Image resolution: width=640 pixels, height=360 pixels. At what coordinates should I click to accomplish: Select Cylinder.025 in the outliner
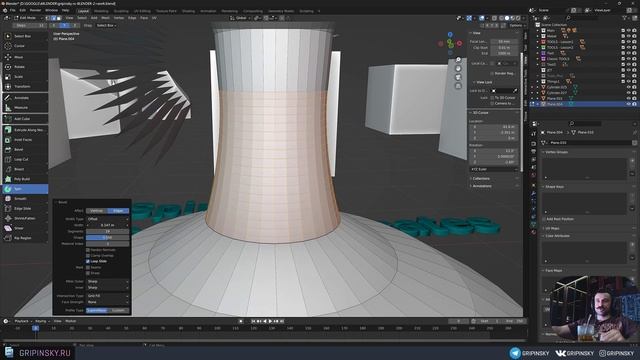coord(556,87)
